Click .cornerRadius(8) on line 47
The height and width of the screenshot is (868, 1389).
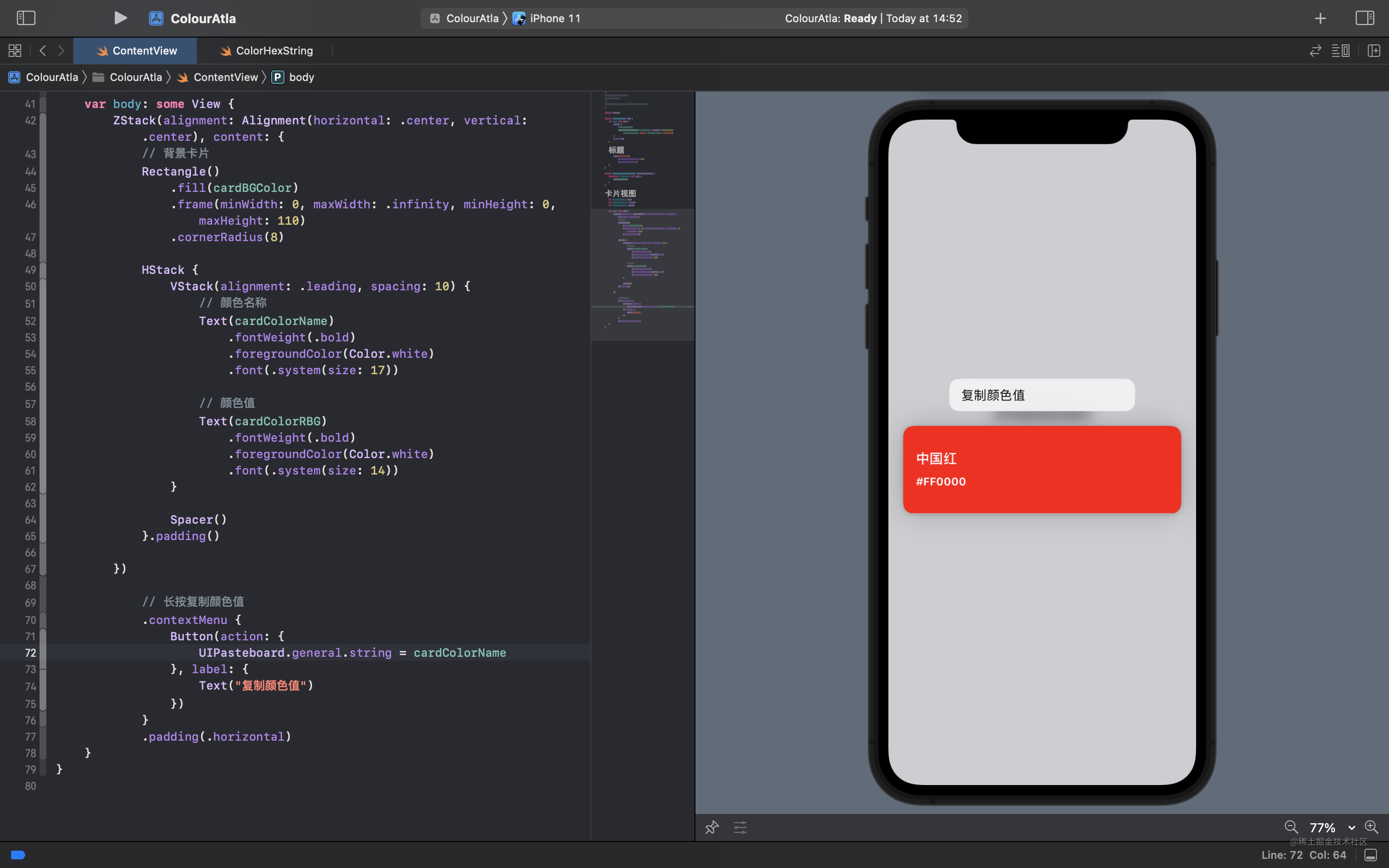pos(227,237)
